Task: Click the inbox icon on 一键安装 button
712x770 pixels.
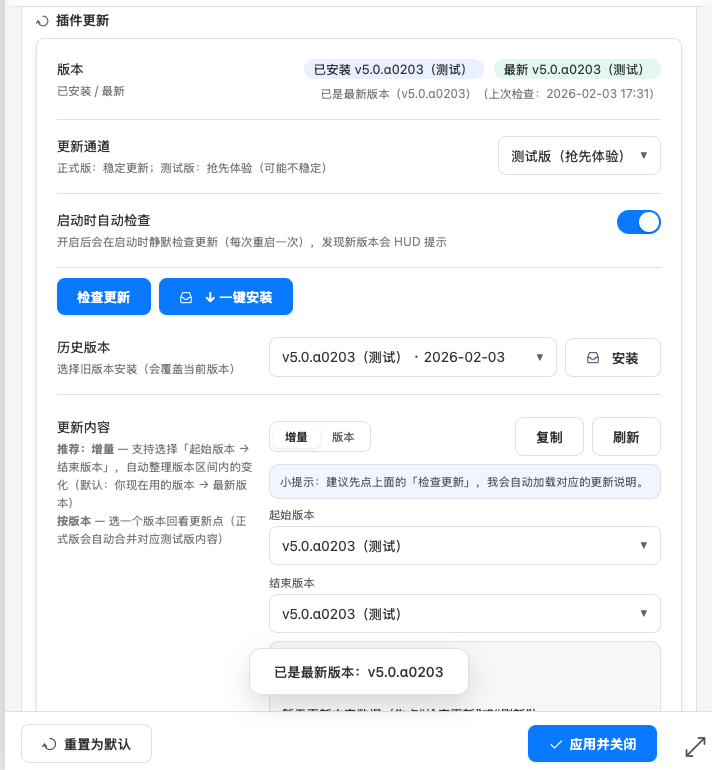Action: tap(185, 297)
